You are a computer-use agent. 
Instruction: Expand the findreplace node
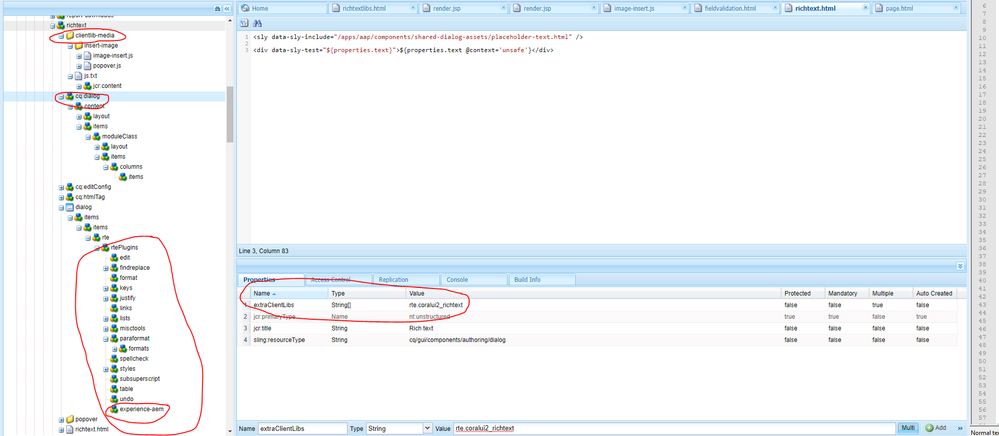pos(106,268)
